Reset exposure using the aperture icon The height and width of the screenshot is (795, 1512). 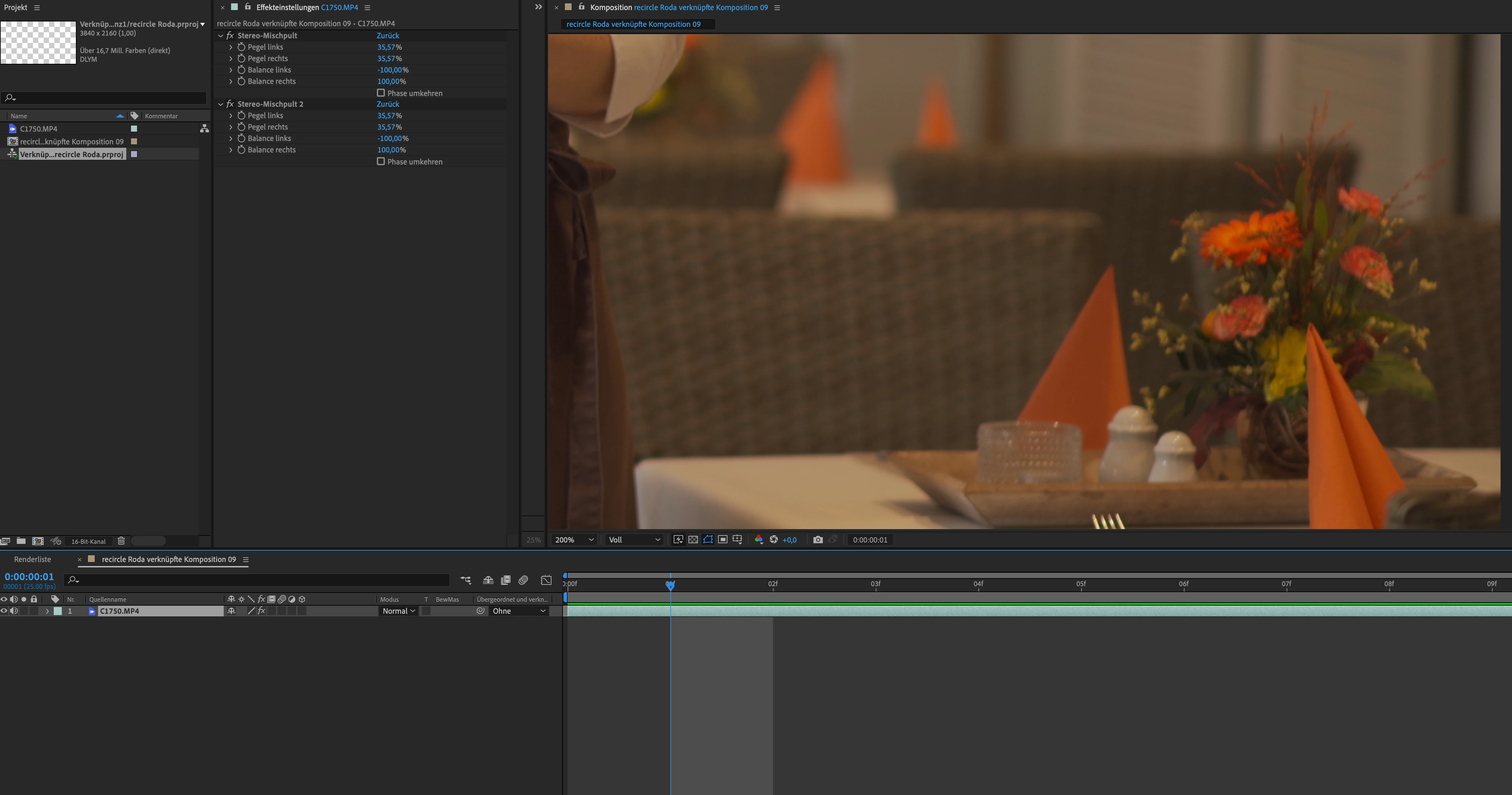tap(773, 540)
